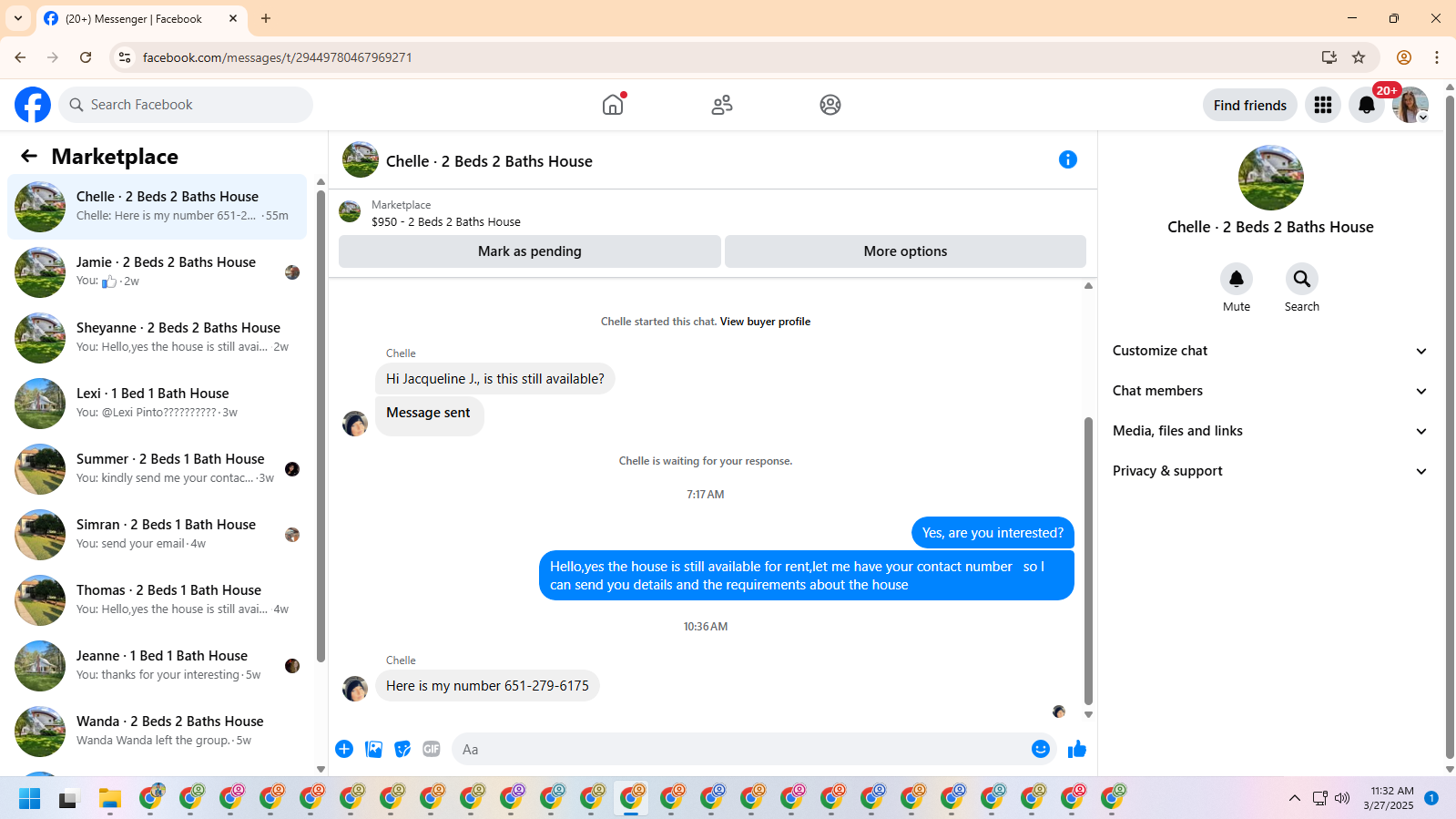
Task: Send a thumbs-up like
Action: coord(1077,749)
